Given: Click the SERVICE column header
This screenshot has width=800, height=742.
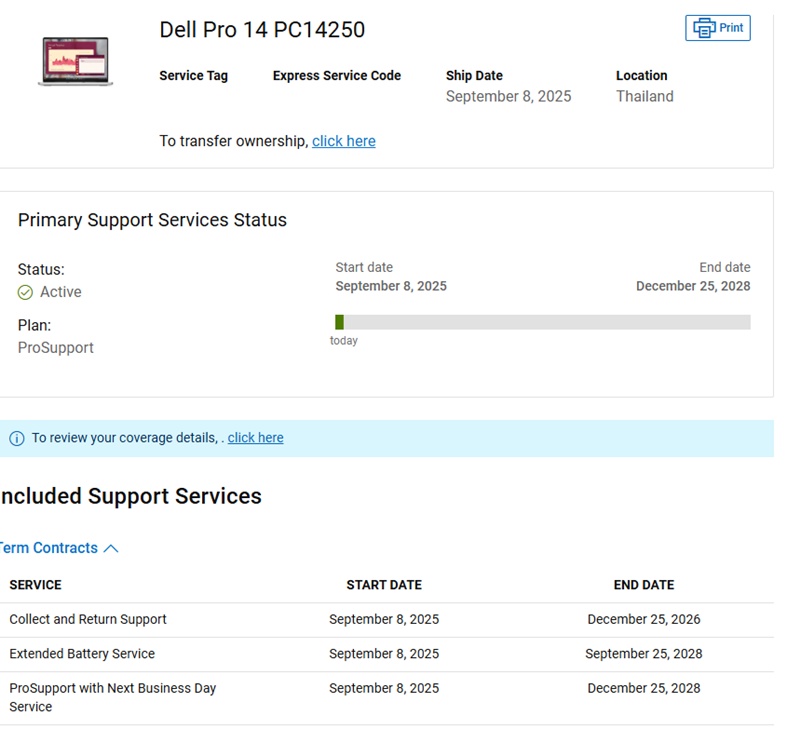Looking at the screenshot, I should (x=35, y=585).
